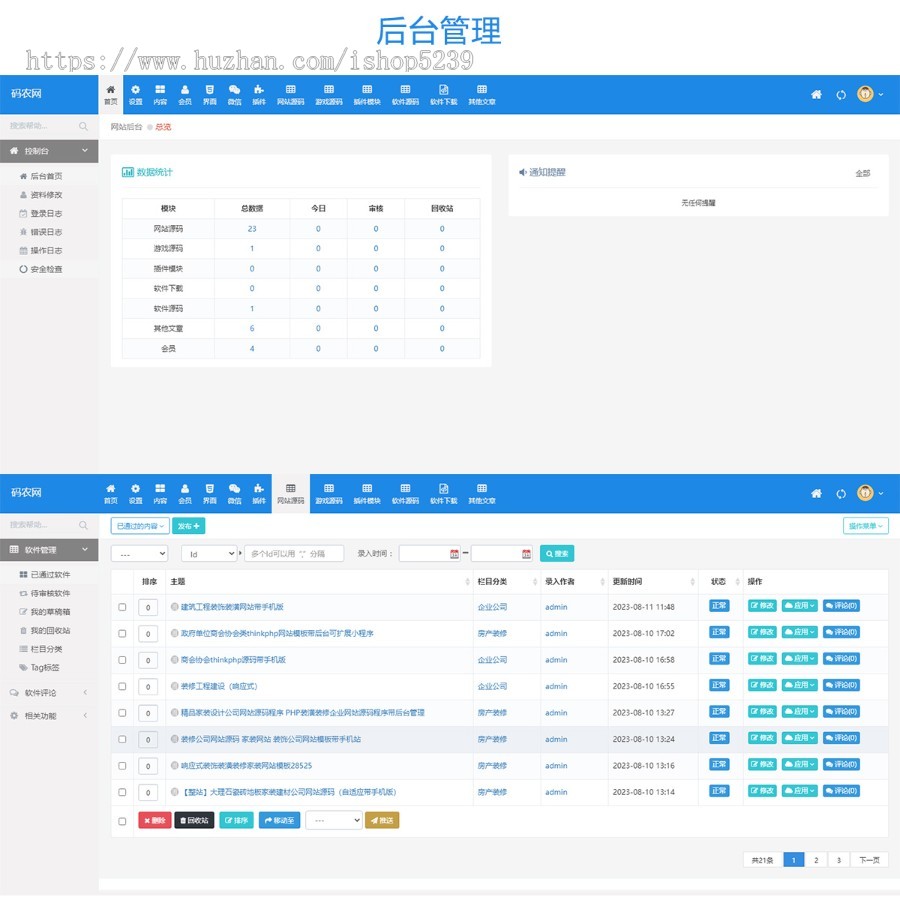Click 全部 in the 通知提醒 card
900x900 pixels.
863,173
